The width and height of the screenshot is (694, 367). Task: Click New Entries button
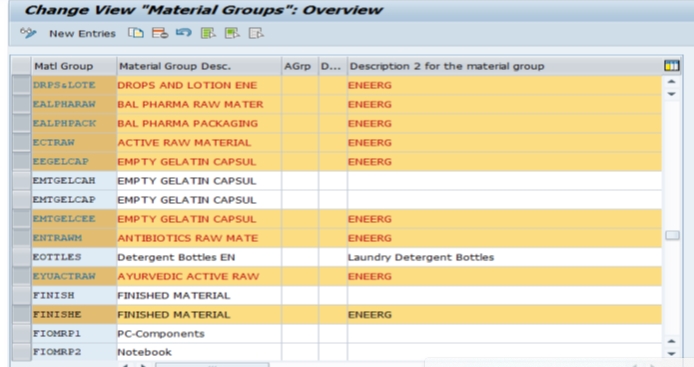(82, 34)
